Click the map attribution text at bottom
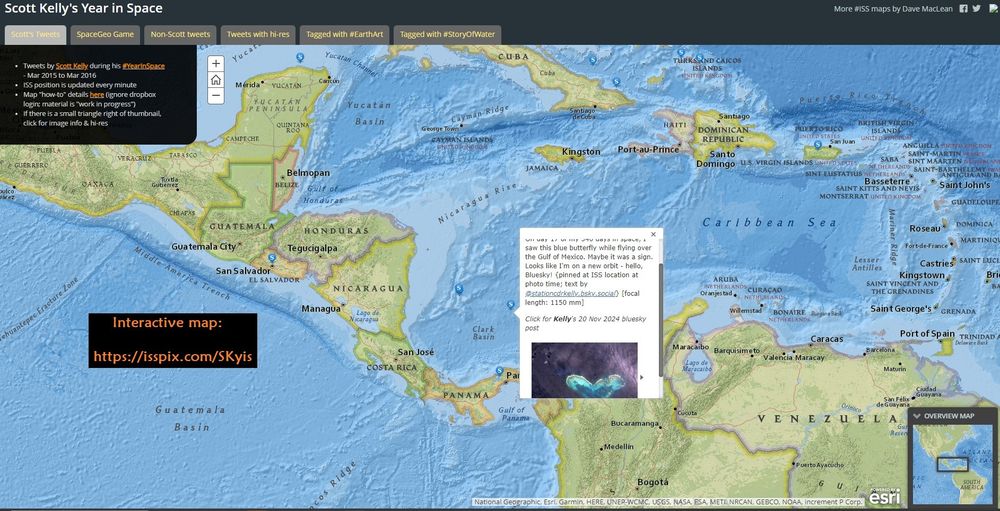Viewport: 1000px width, 511px height. coord(669,502)
